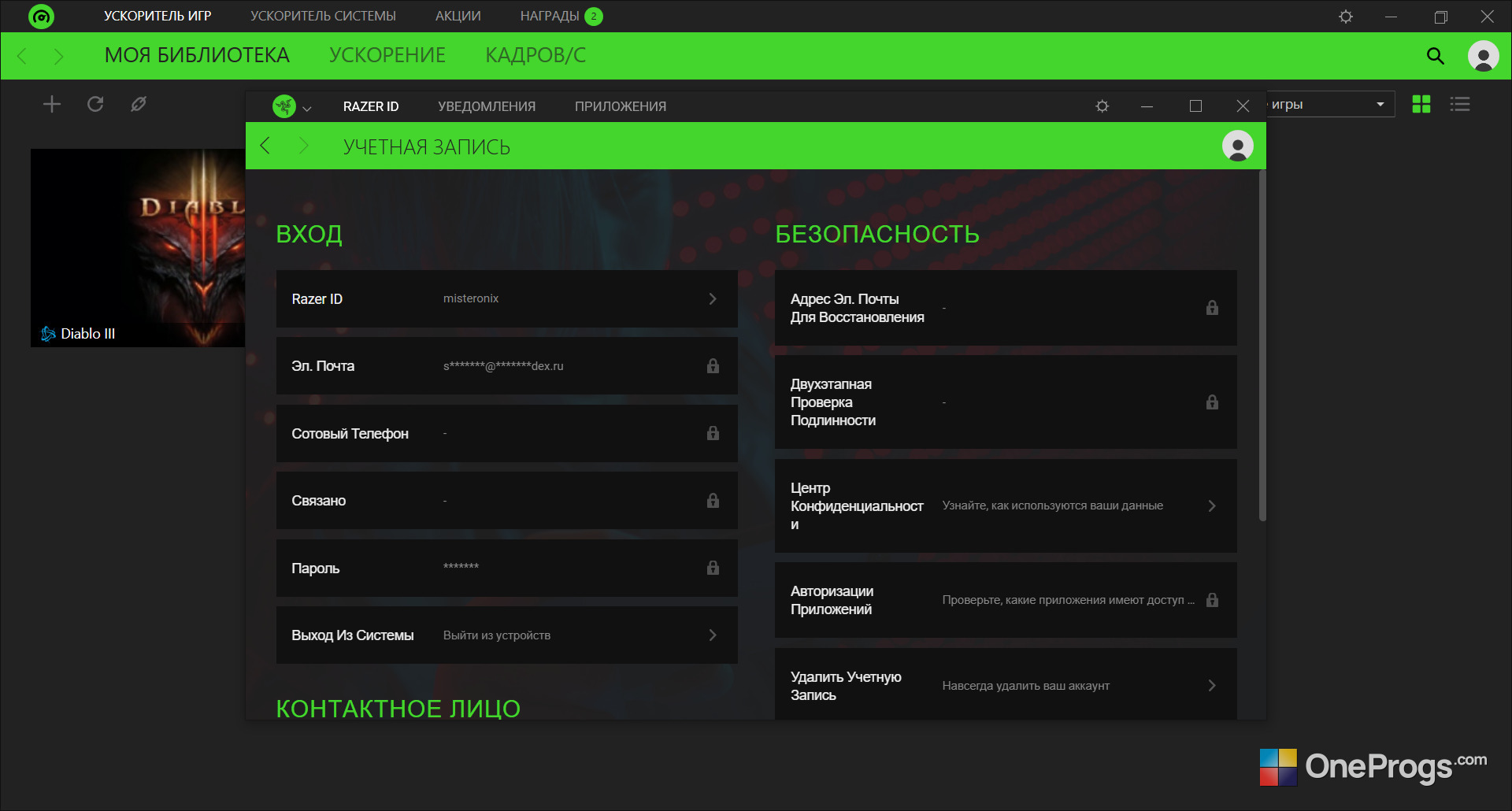The width and height of the screenshot is (1512, 811).
Task: Select the Ускорение sub-tab
Action: [387, 55]
